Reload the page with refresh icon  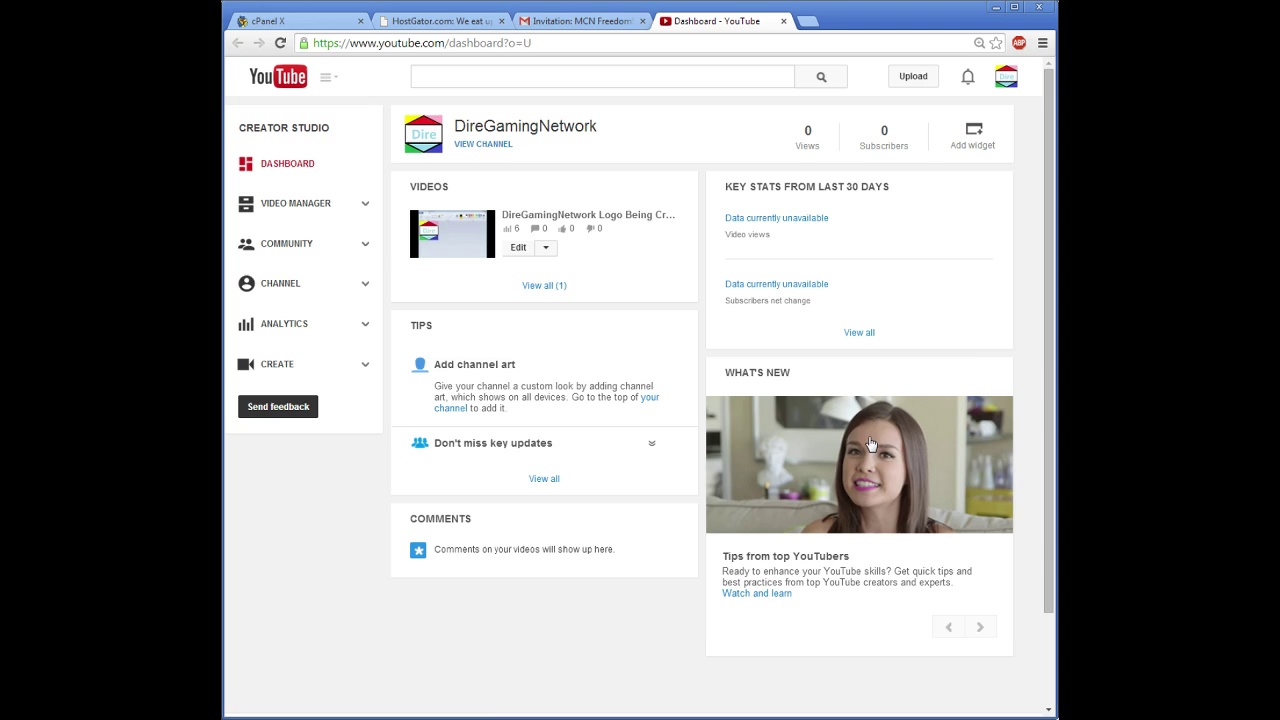click(x=280, y=43)
